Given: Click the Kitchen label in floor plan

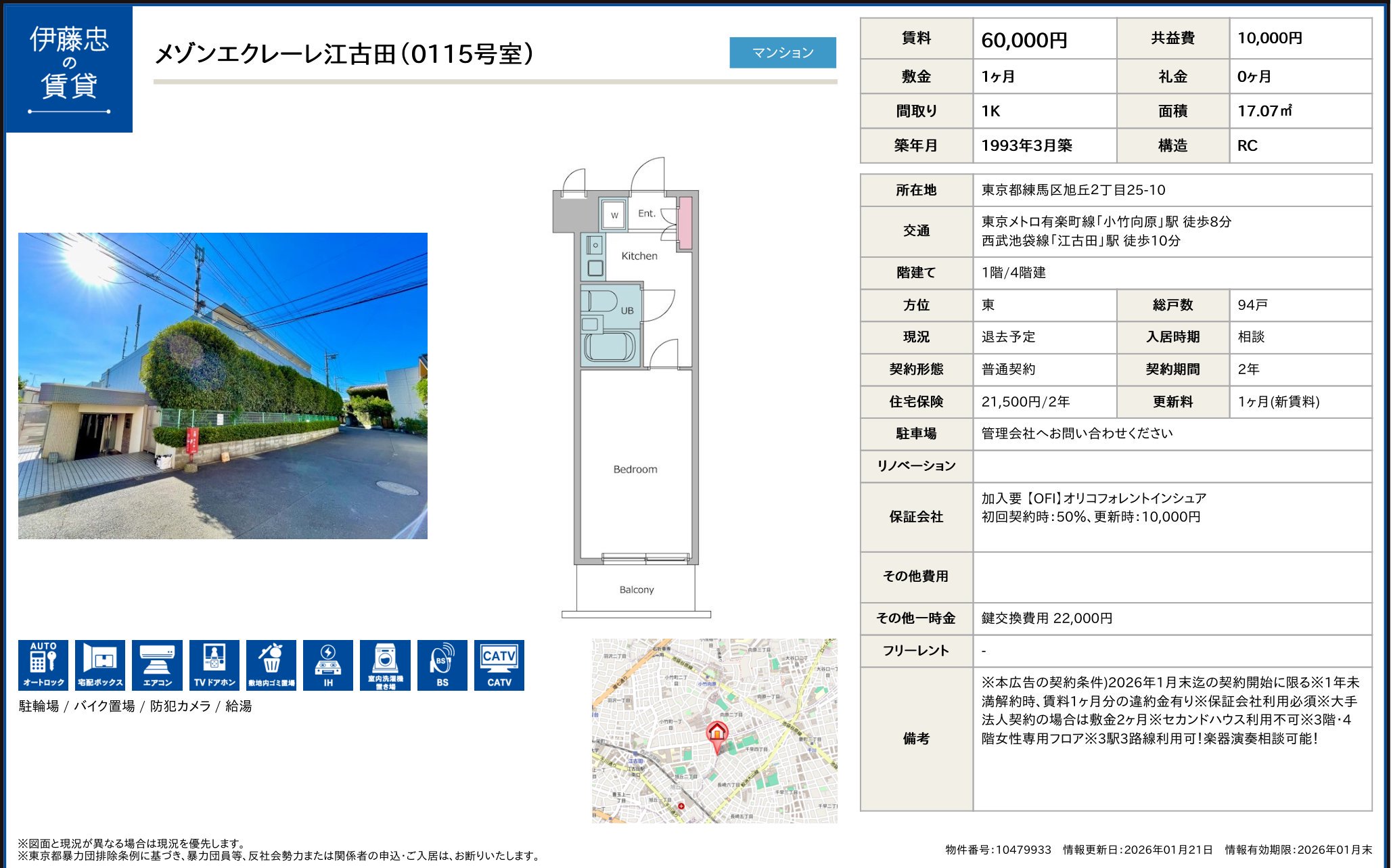Looking at the screenshot, I should (639, 256).
